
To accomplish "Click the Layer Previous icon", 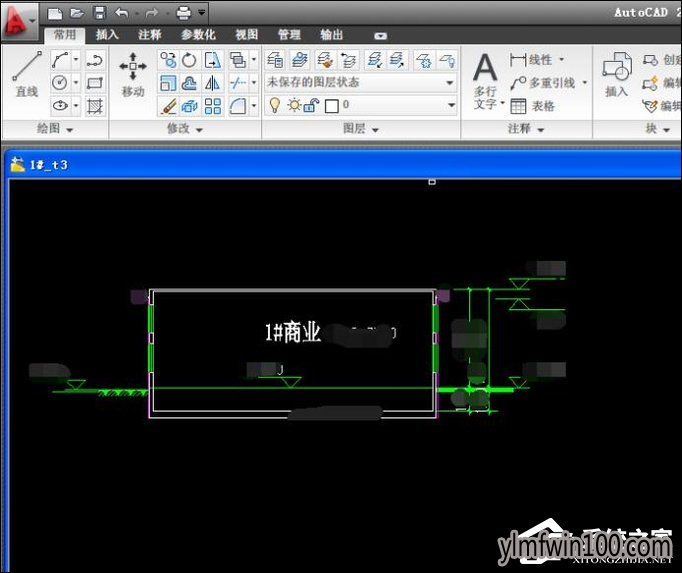I will [348, 60].
